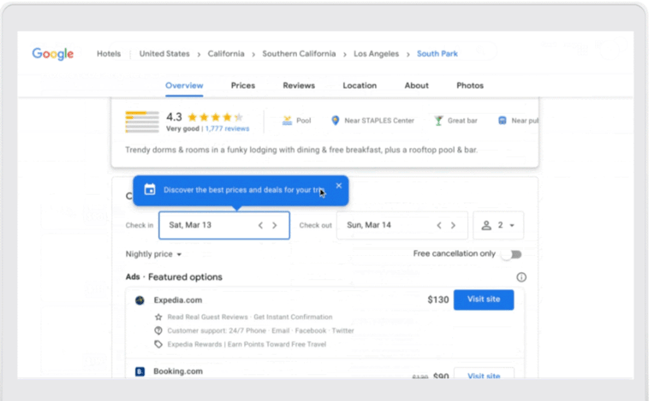The height and width of the screenshot is (401, 650).
Task: Click the Sat, Mar 13 check-in field
Action: click(205, 225)
